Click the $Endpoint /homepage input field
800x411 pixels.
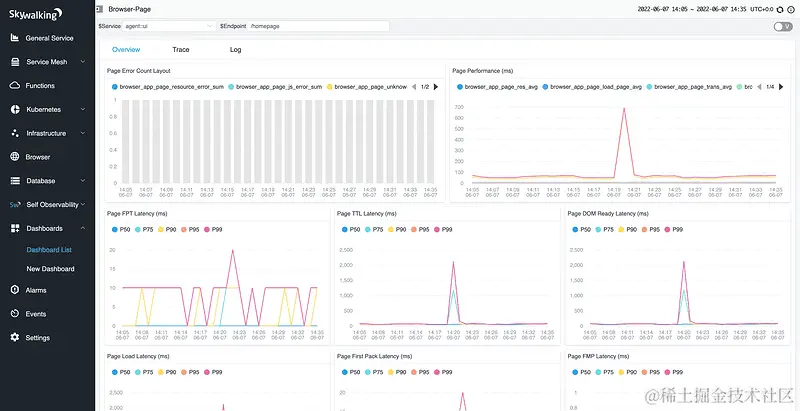pyautogui.click(x=319, y=25)
